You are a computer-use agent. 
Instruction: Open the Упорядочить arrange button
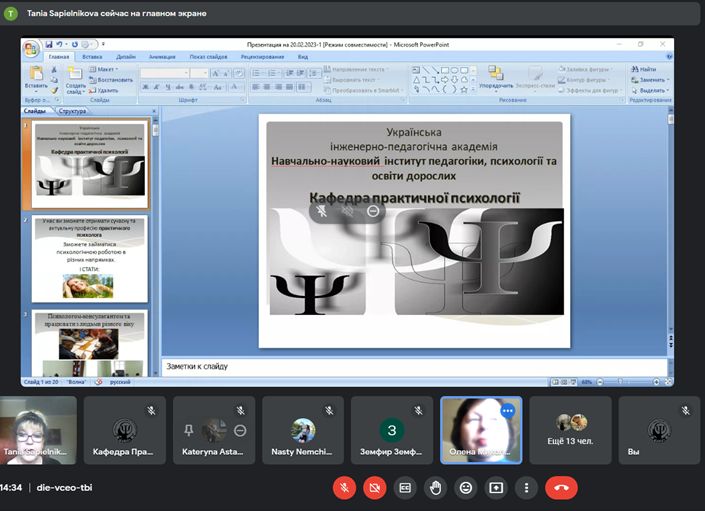tap(496, 77)
